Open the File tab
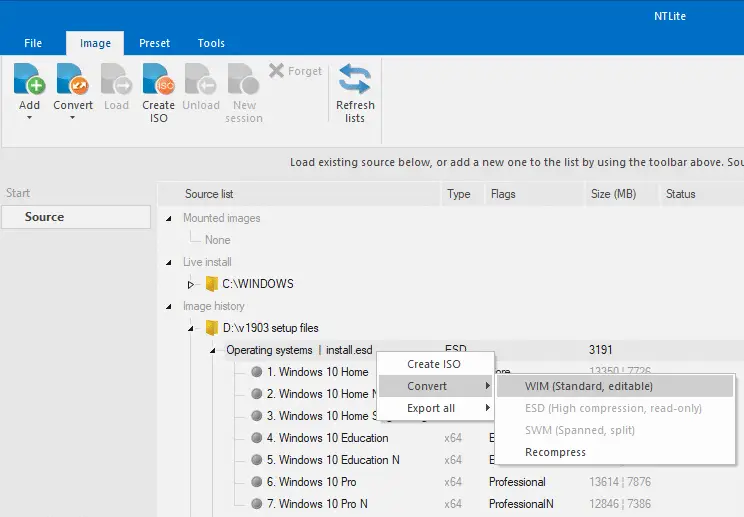 33,43
